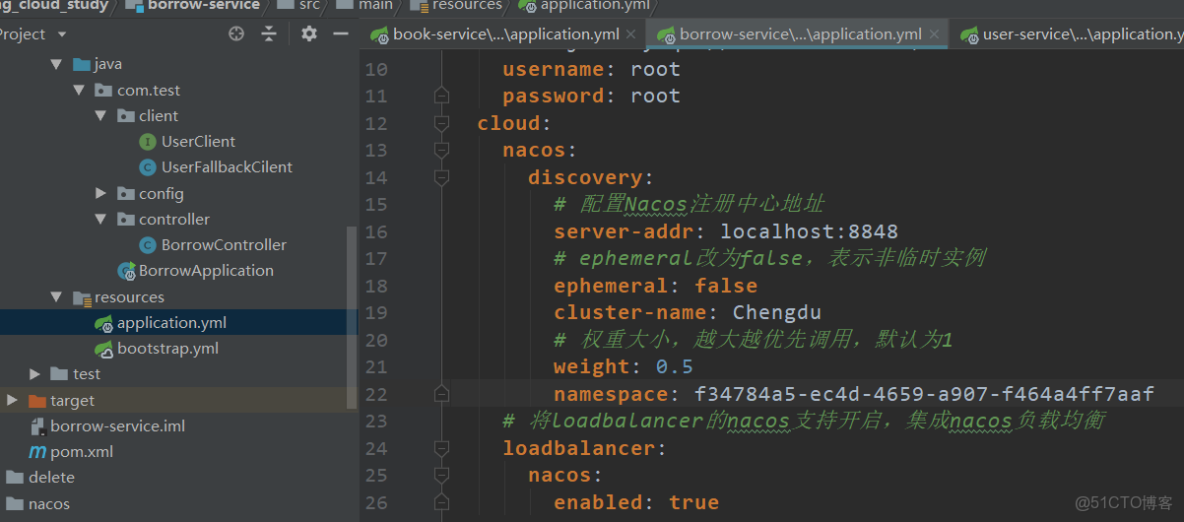
Task: Collapse the resources folder
Action: [55, 298]
